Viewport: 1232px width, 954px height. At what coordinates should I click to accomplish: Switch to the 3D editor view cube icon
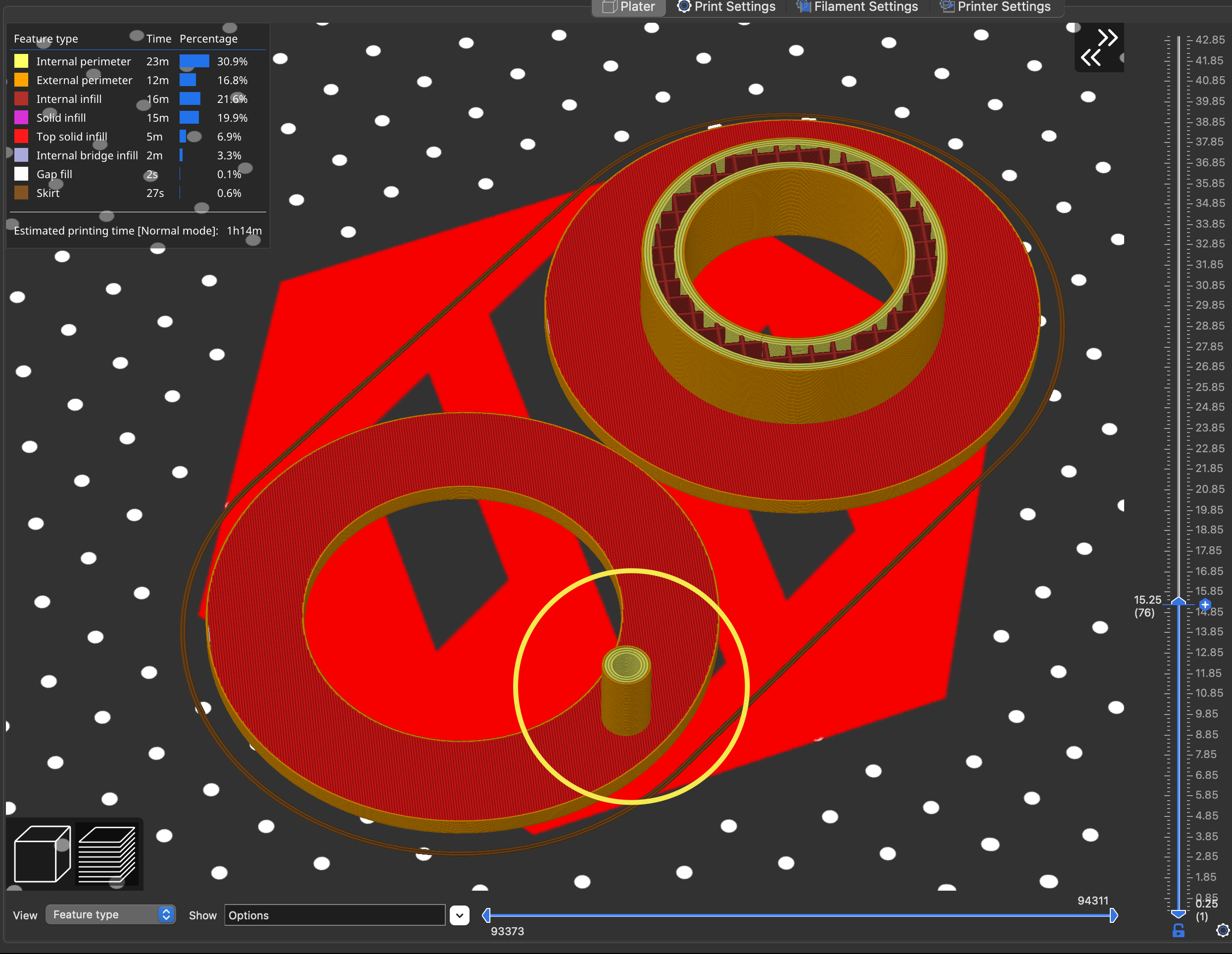click(43, 854)
